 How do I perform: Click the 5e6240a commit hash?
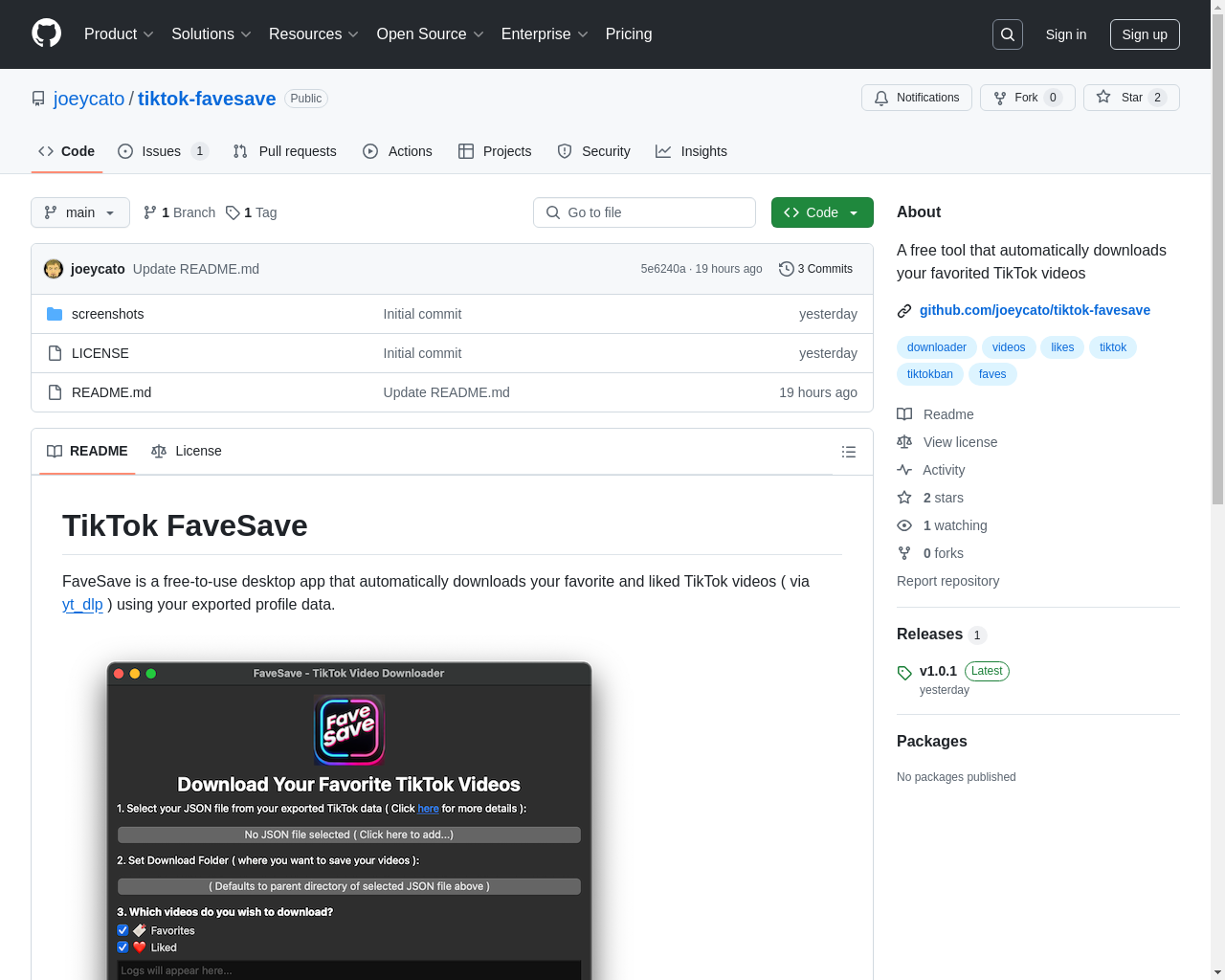(x=663, y=269)
